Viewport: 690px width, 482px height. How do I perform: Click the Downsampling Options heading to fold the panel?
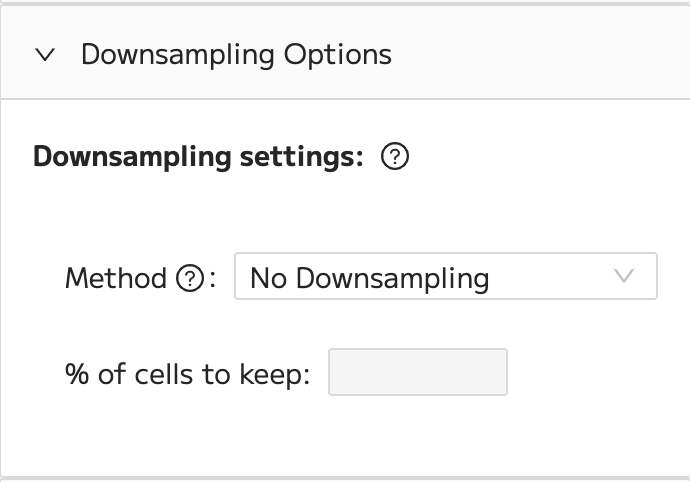coord(236,55)
